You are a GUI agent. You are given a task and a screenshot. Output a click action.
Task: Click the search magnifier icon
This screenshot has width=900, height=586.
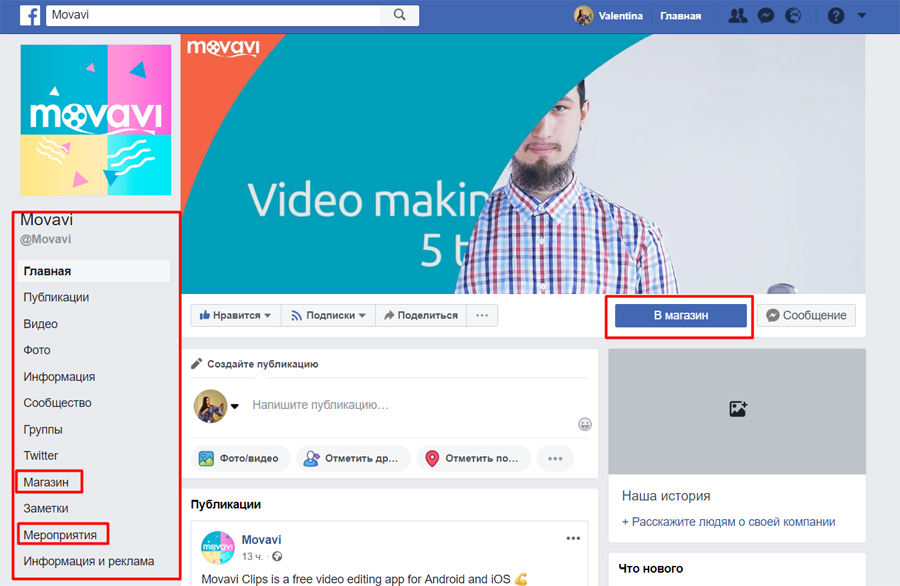tap(400, 15)
